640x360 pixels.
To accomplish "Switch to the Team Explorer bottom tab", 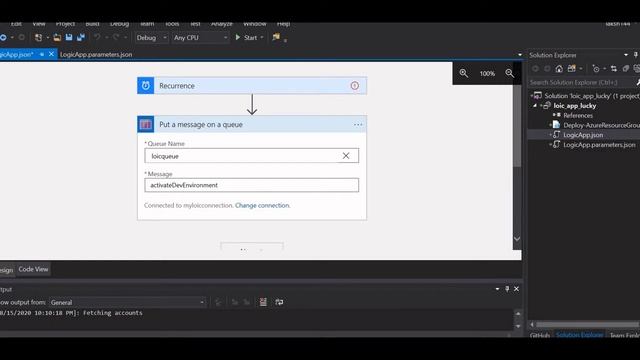I will (624, 335).
